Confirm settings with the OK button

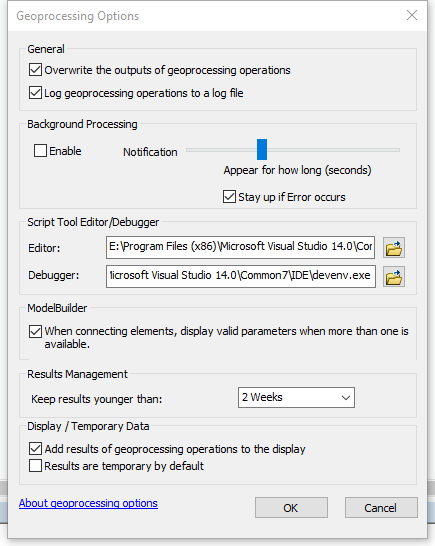[x=291, y=508]
